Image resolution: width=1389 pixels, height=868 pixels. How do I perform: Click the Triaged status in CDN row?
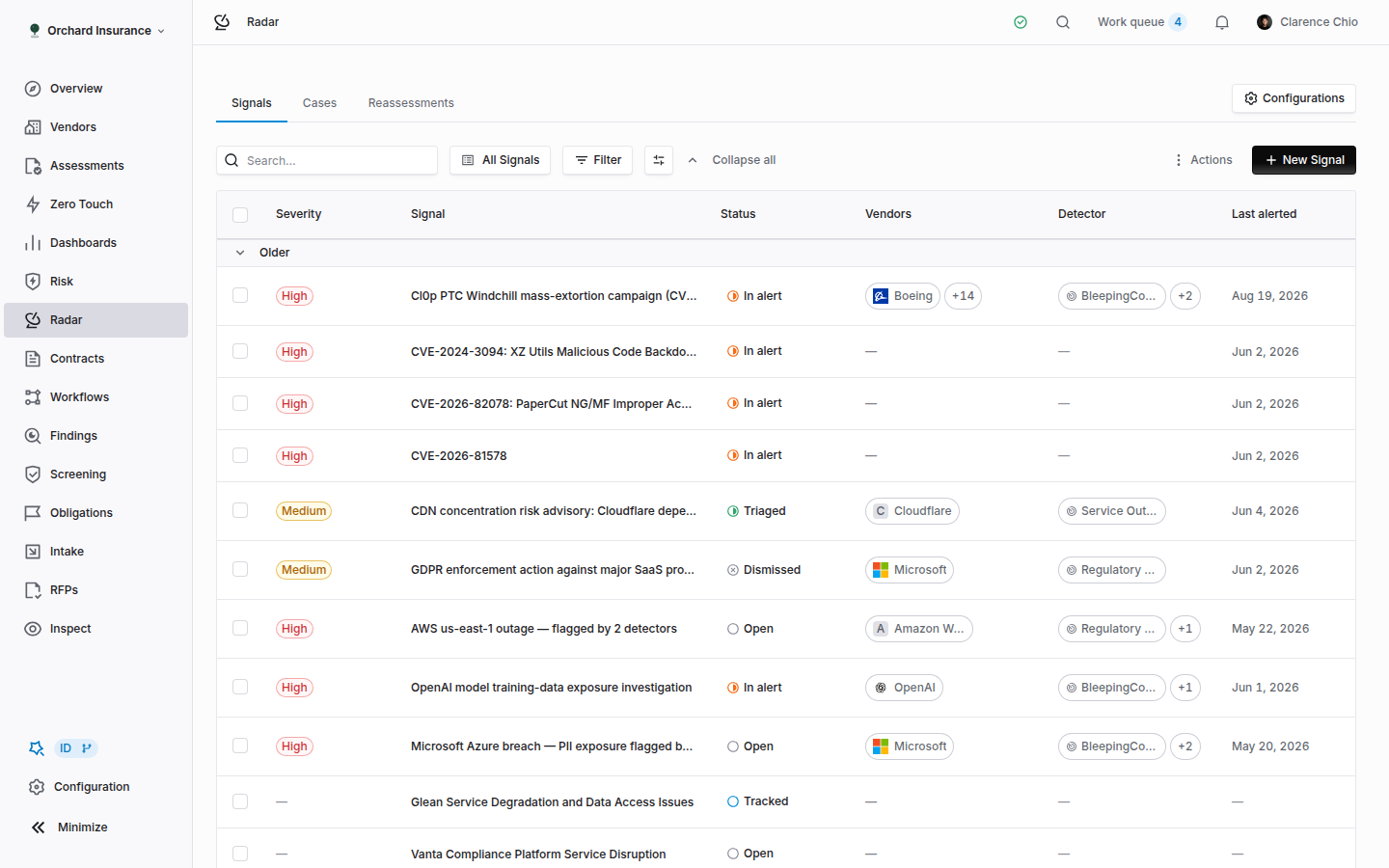coord(756,511)
